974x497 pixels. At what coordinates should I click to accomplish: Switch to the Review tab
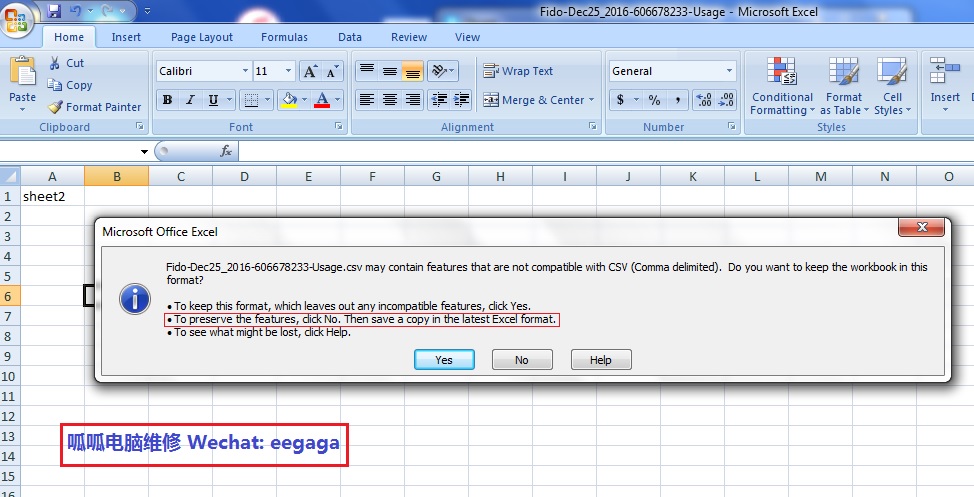point(409,37)
